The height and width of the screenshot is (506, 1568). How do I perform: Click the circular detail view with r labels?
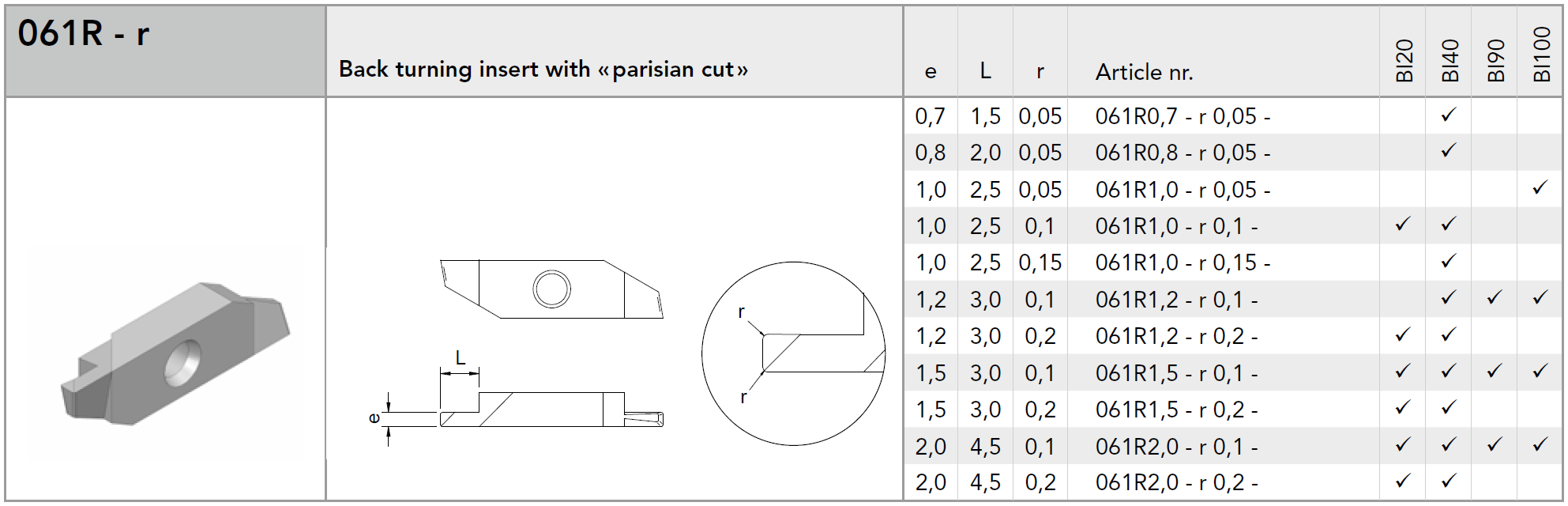[794, 353]
